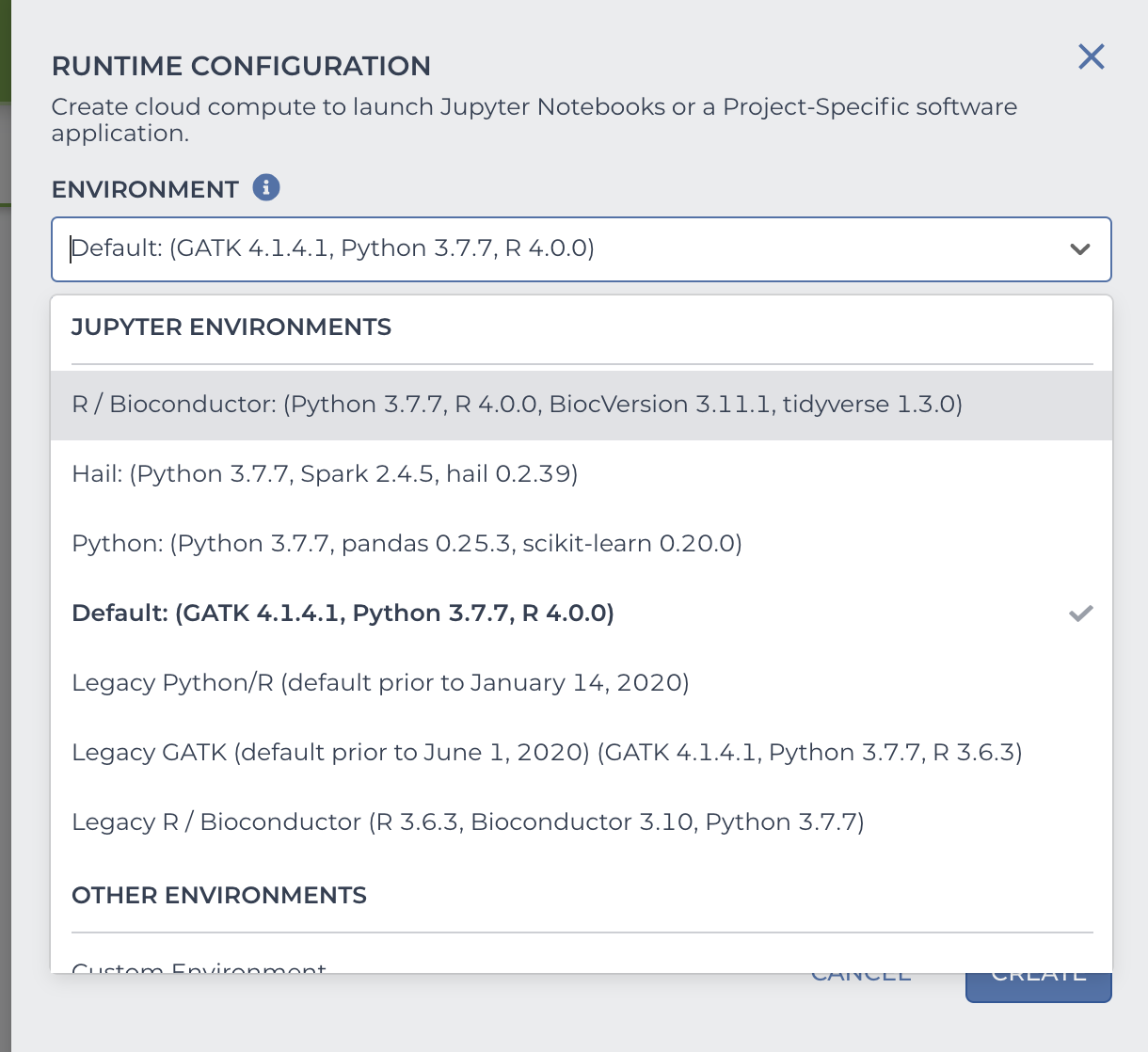Screen dimensions: 1148x1052
Task: Choose Legacy Python/R environment option
Action: [x=582, y=683]
